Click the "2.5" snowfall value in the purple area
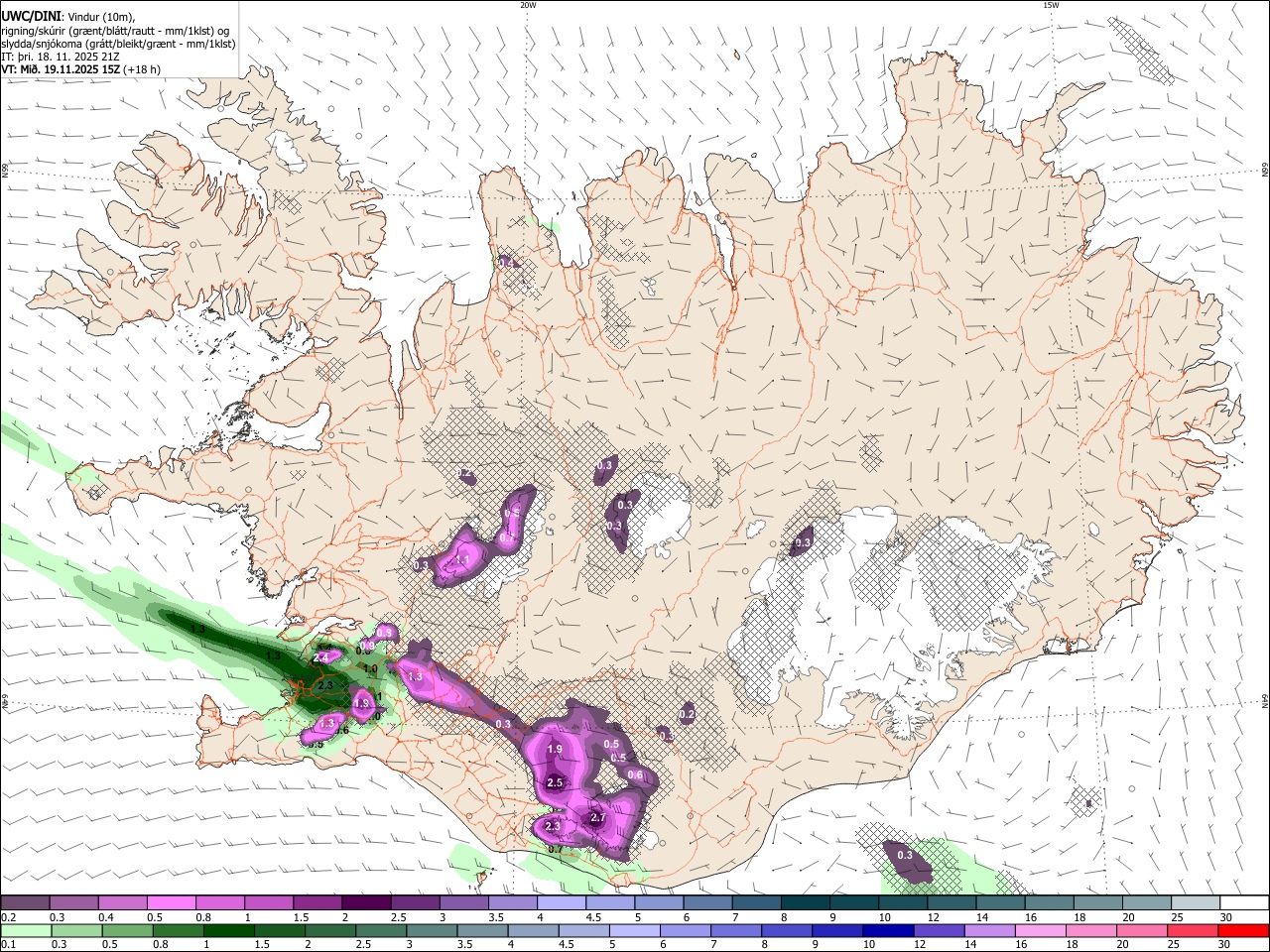This screenshot has width=1270, height=952. point(555,783)
